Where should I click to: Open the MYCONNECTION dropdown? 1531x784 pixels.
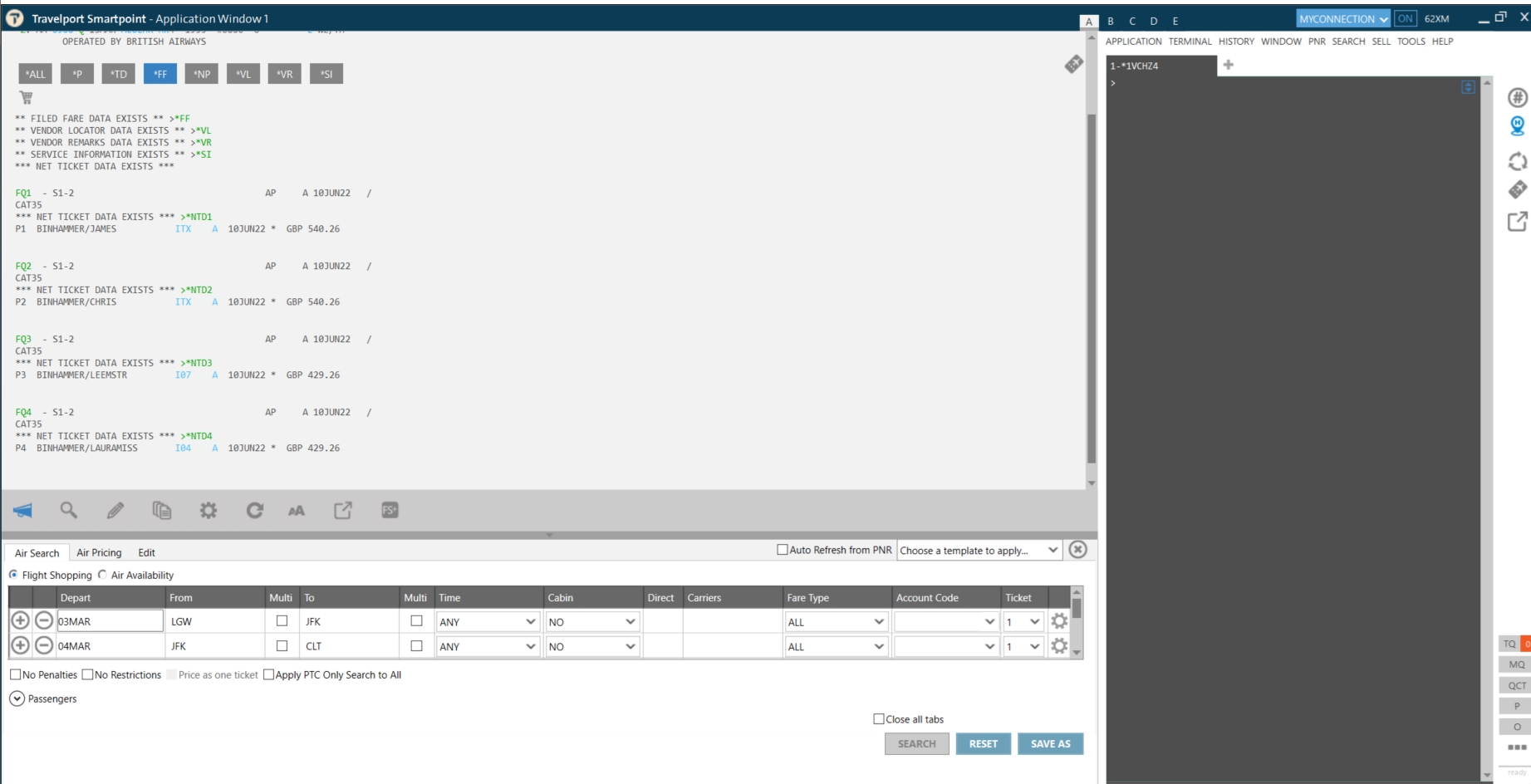click(x=1343, y=18)
